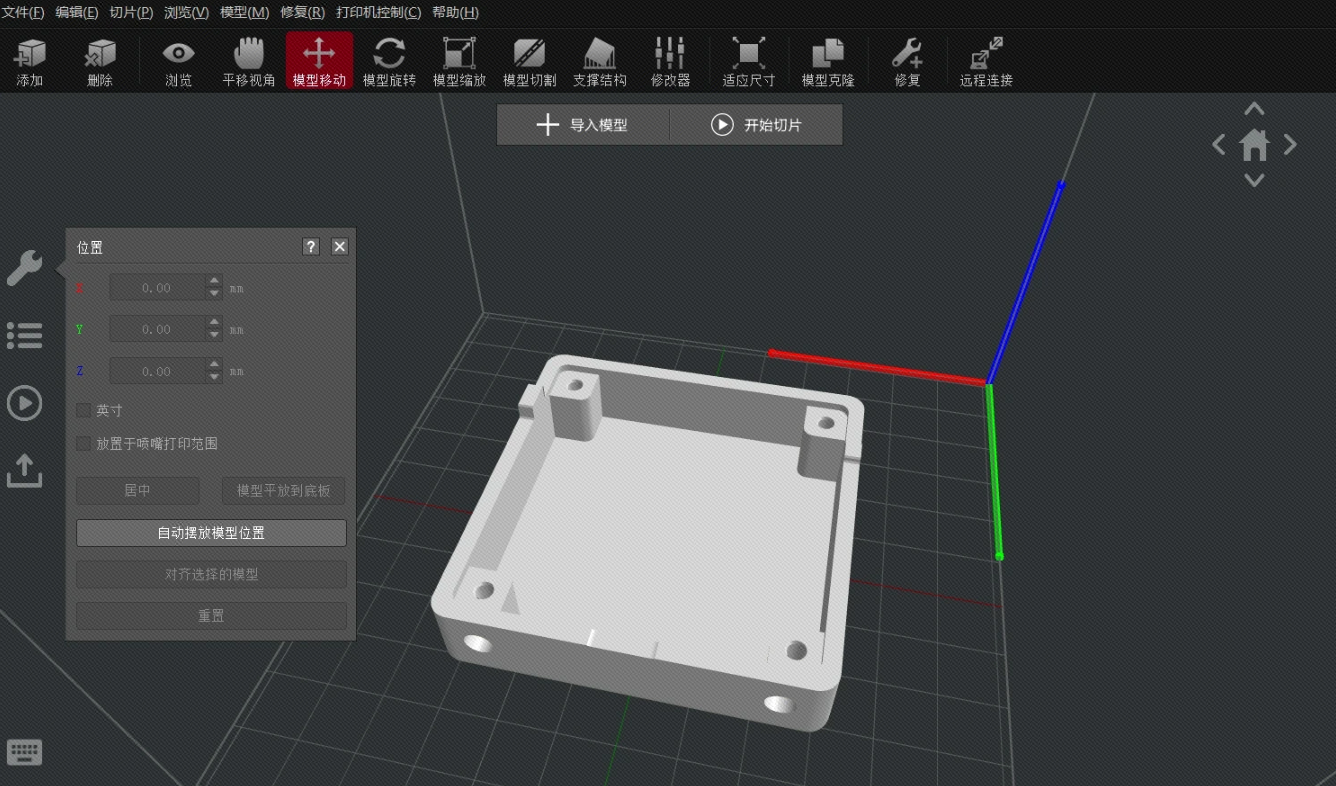This screenshot has width=1336, height=786.
Task: Increase X position with up arrow
Action: coord(214,281)
